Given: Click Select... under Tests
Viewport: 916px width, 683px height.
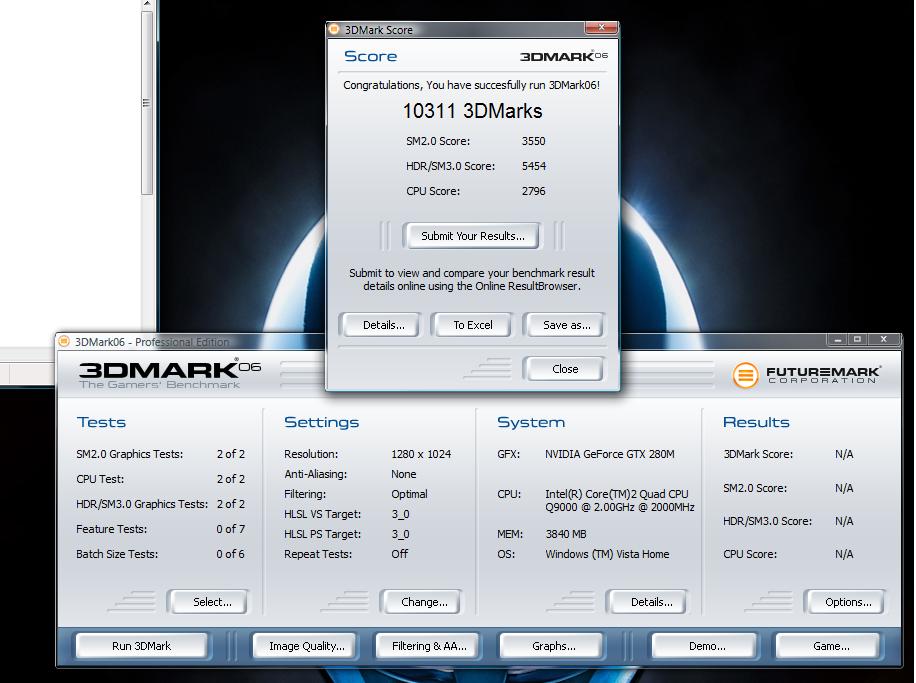Looking at the screenshot, I should pyautogui.click(x=211, y=602).
